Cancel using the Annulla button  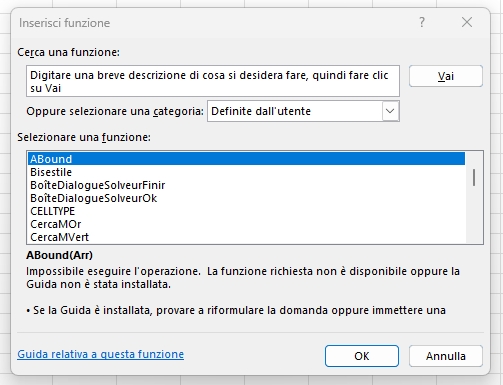click(446, 356)
